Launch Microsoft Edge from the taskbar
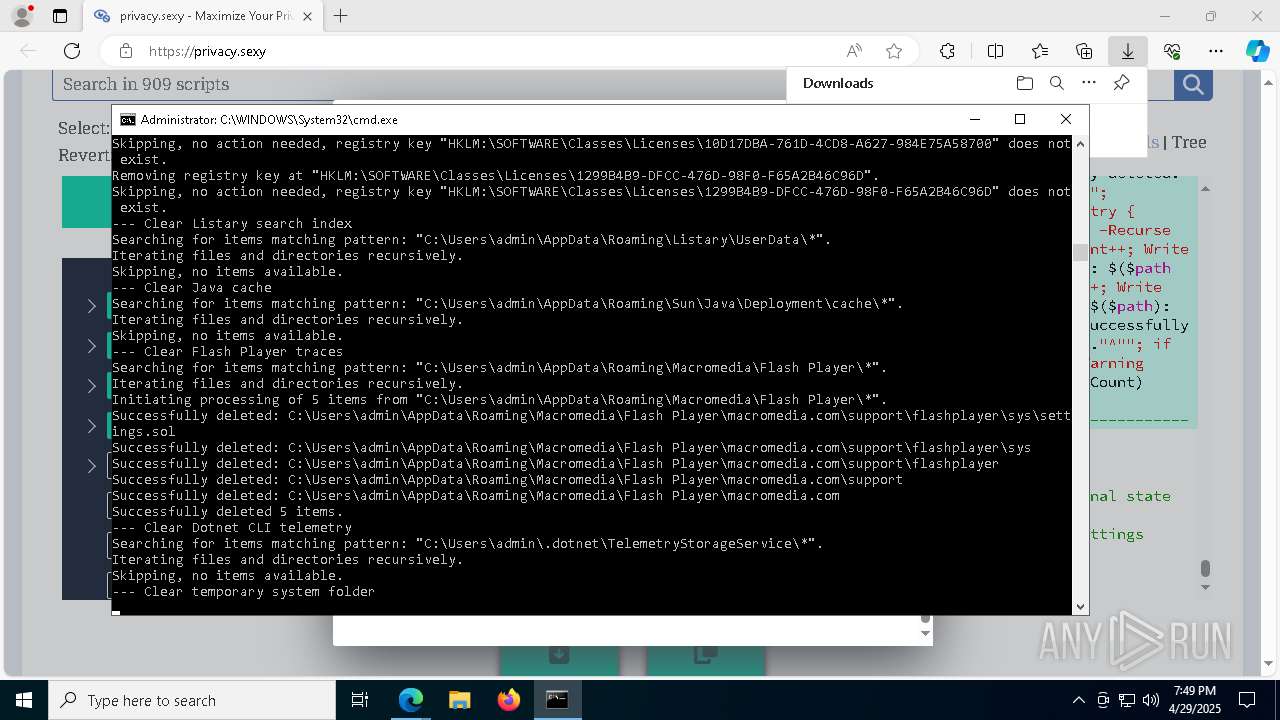 pos(411,700)
